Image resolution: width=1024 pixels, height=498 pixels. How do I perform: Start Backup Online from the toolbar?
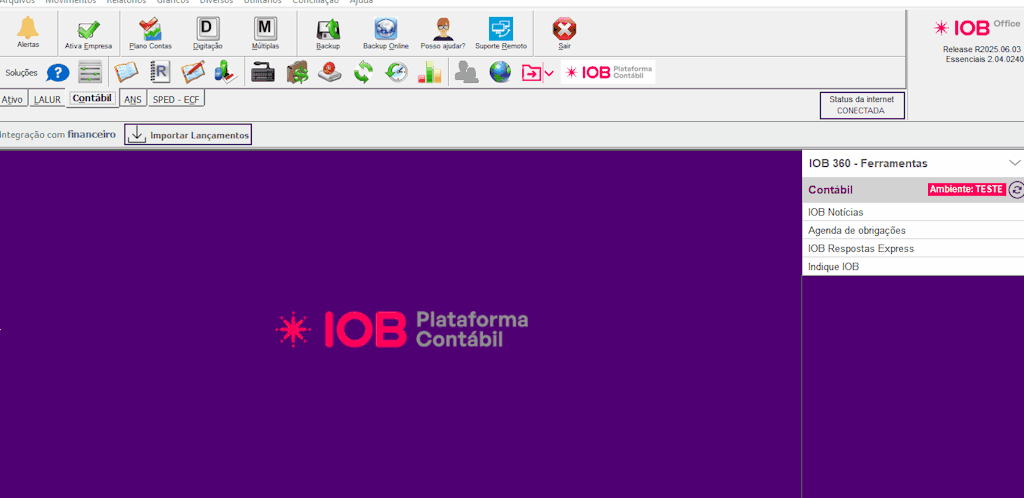386,32
